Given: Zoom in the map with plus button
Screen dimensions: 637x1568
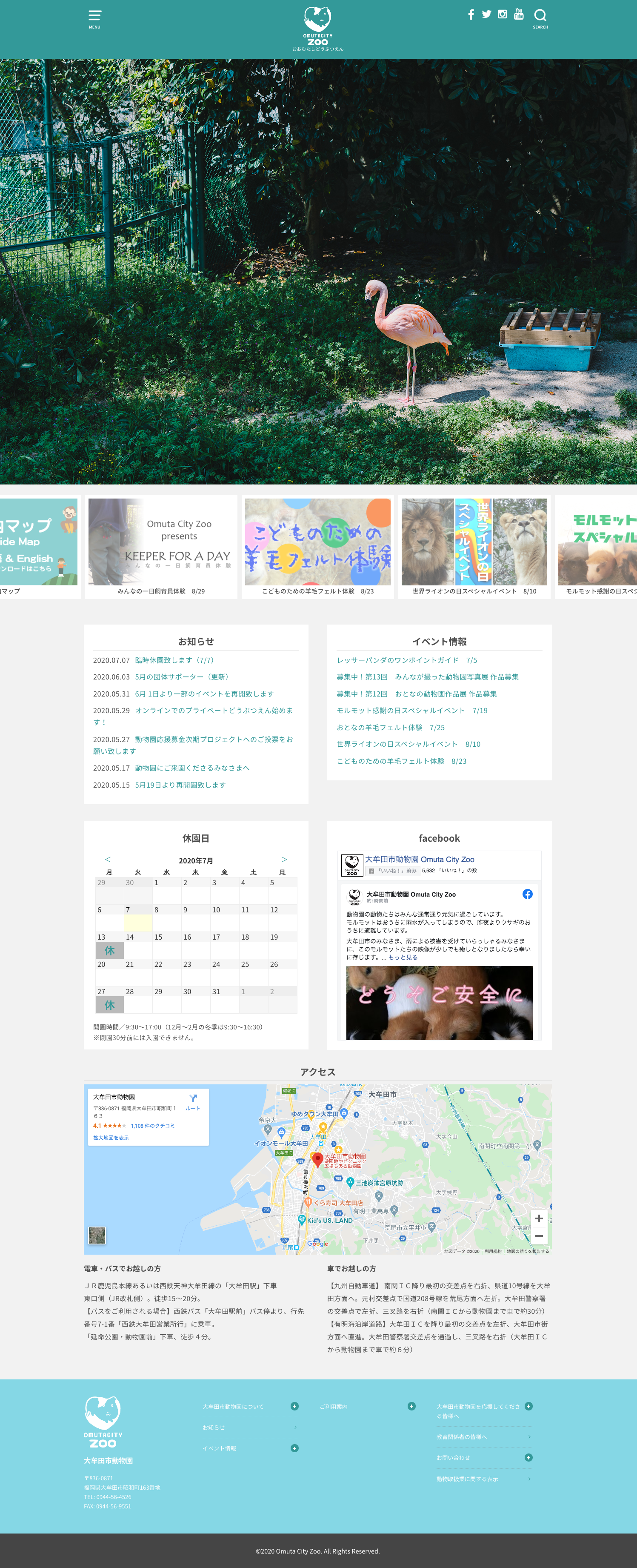Looking at the screenshot, I should click(x=538, y=1218).
